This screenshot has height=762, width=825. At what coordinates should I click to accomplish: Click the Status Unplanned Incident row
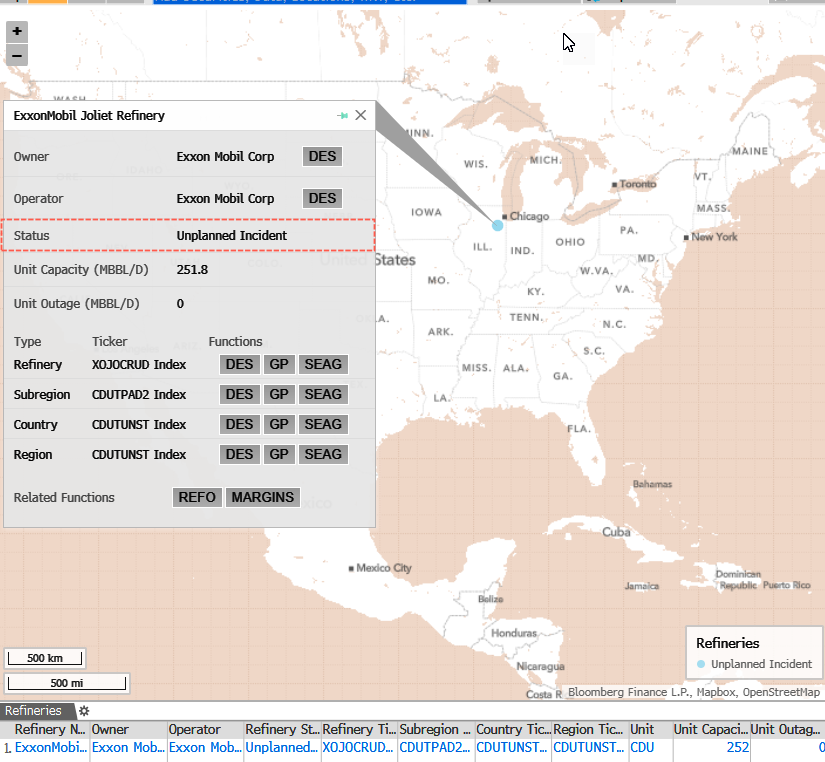coord(188,235)
